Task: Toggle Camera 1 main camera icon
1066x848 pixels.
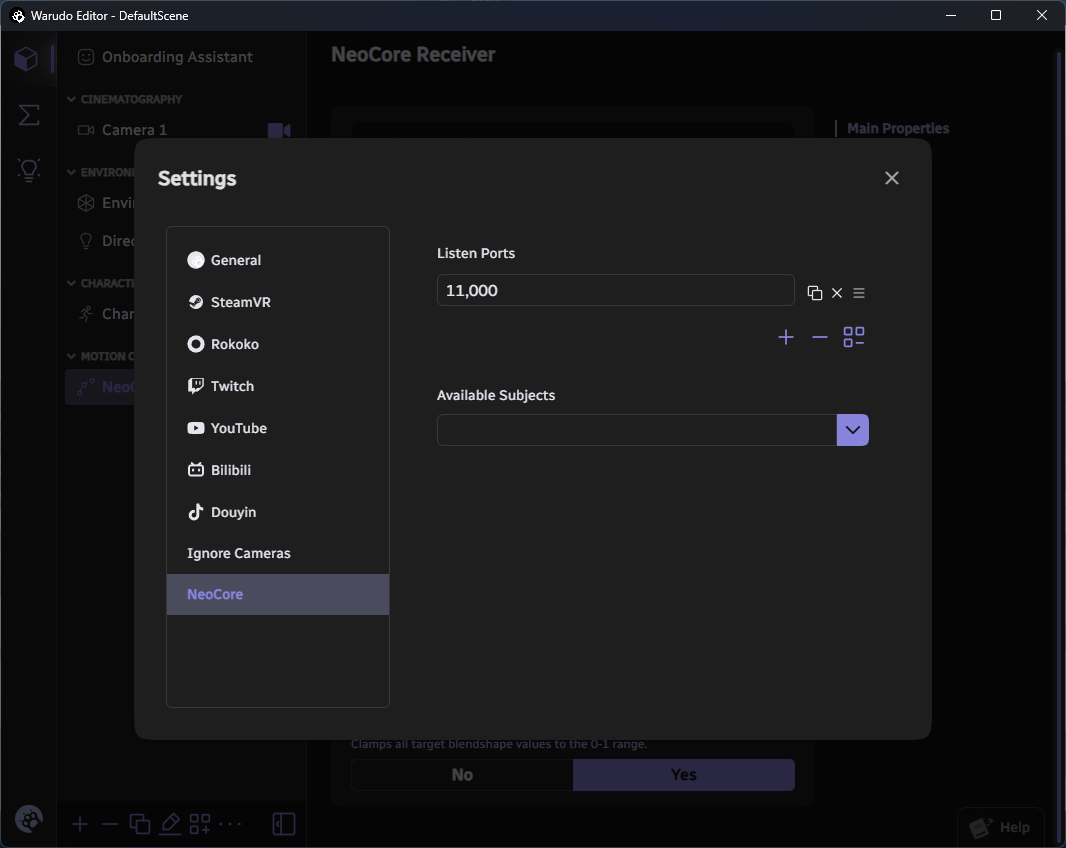Action: 279,130
